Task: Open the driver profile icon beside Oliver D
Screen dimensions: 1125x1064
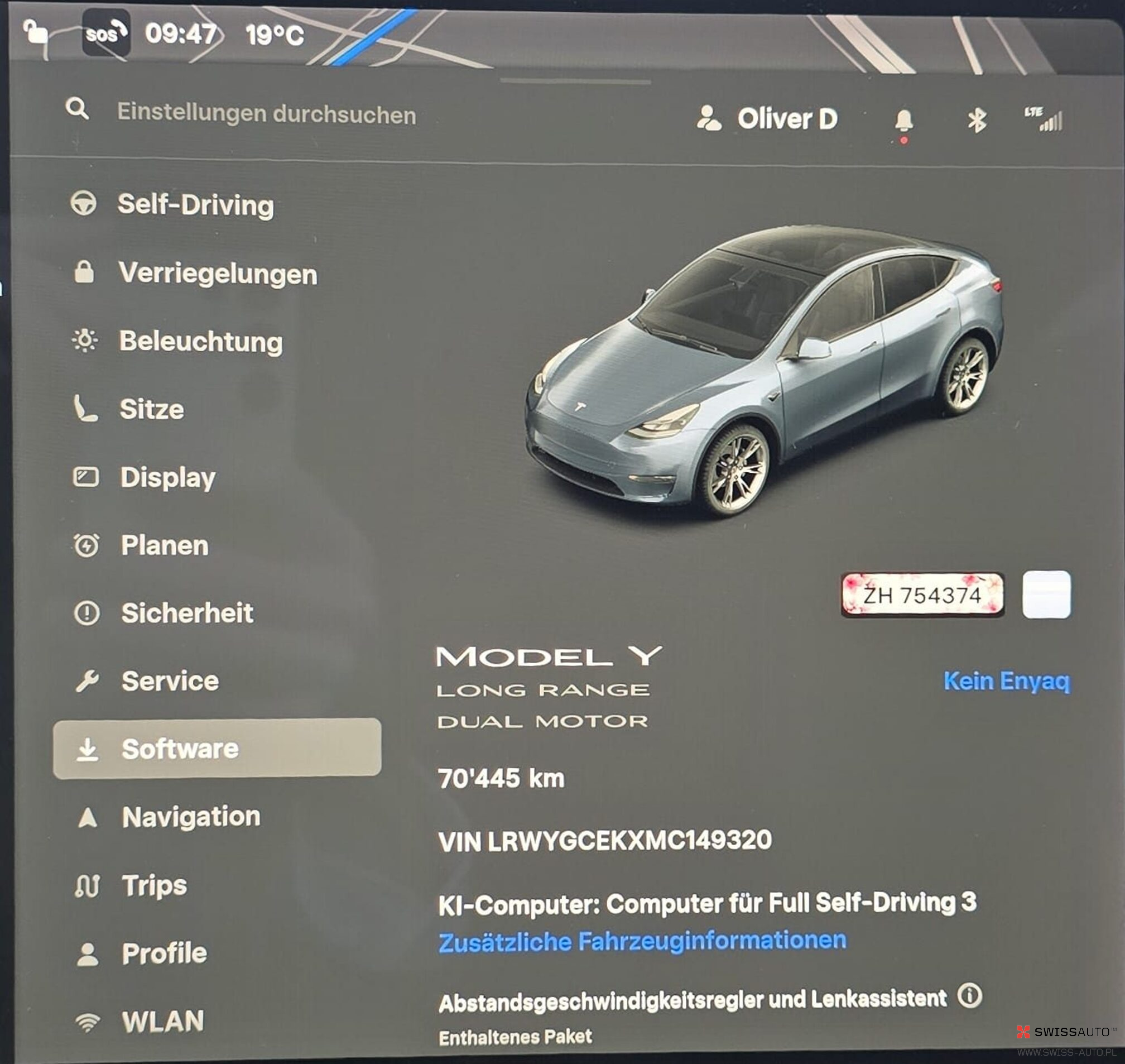Action: coord(709,118)
